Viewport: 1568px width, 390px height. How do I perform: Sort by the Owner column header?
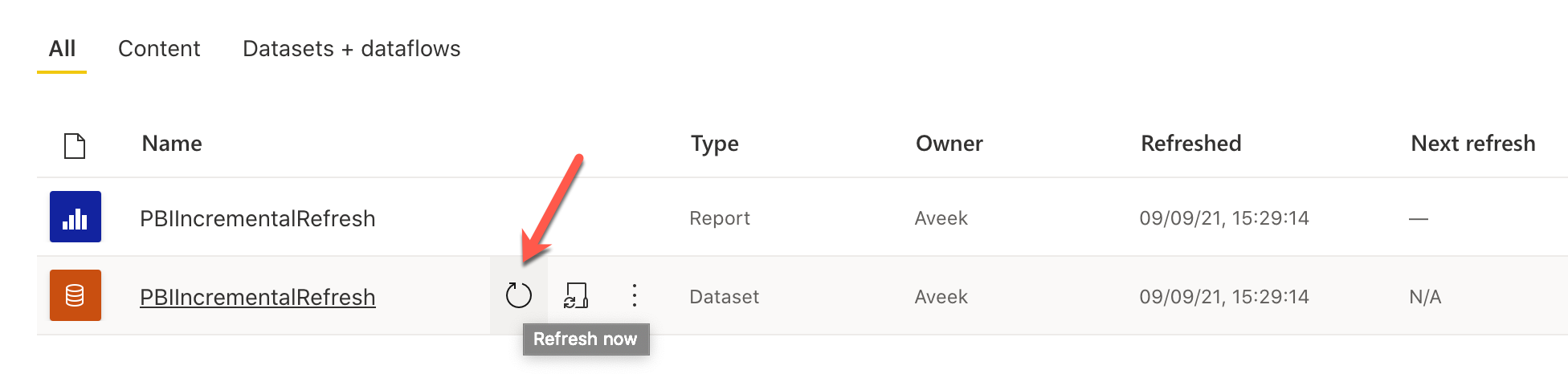[949, 144]
